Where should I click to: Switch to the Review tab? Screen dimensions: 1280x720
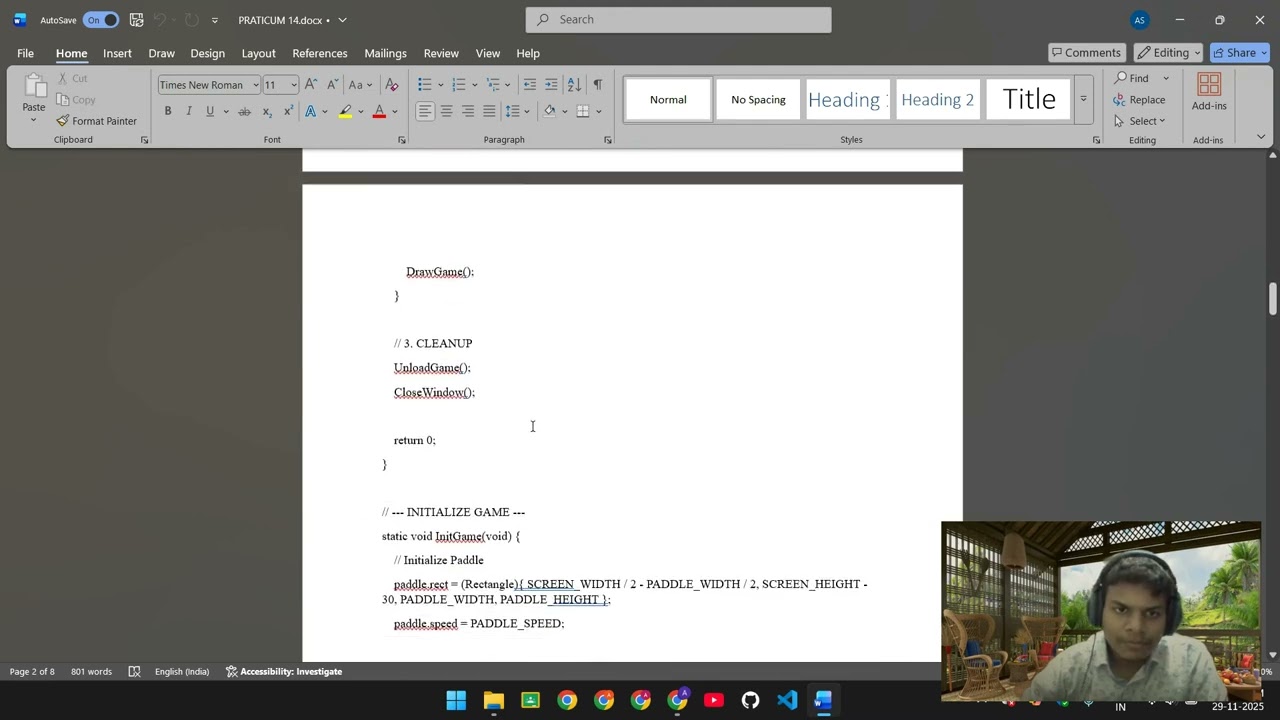(x=441, y=53)
